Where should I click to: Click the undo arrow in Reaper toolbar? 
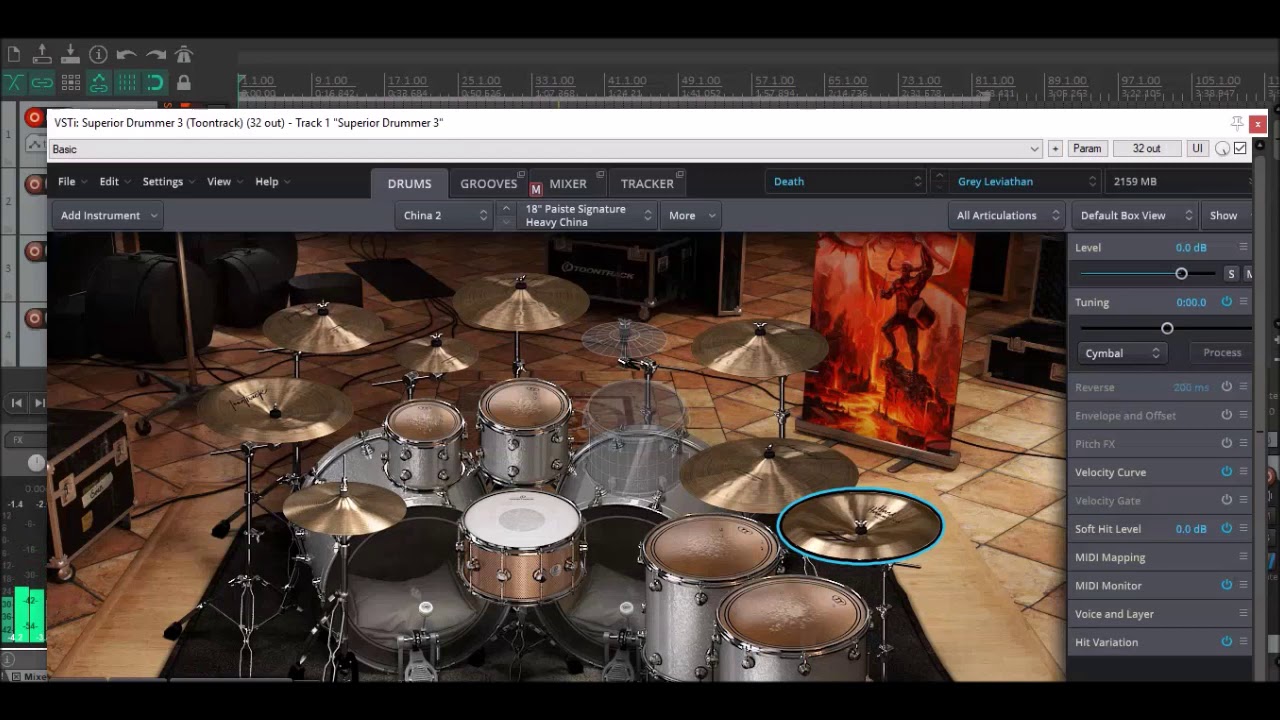[126, 55]
